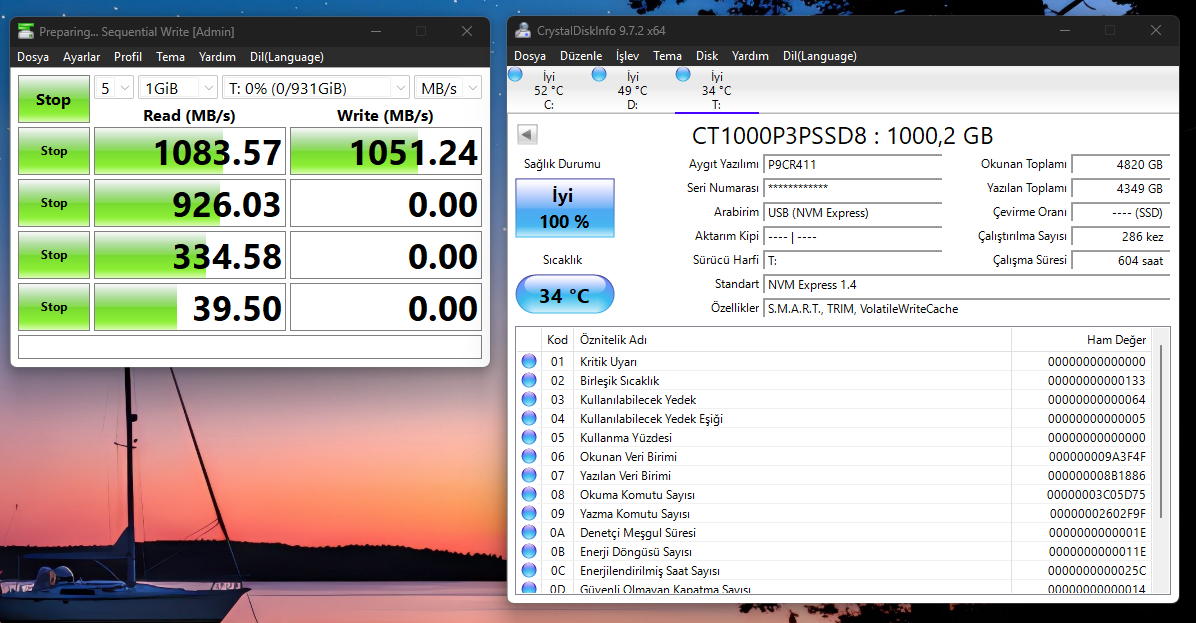Click status orb for Yazılan Veri Birimi row
1196x623 pixels.
tap(529, 475)
